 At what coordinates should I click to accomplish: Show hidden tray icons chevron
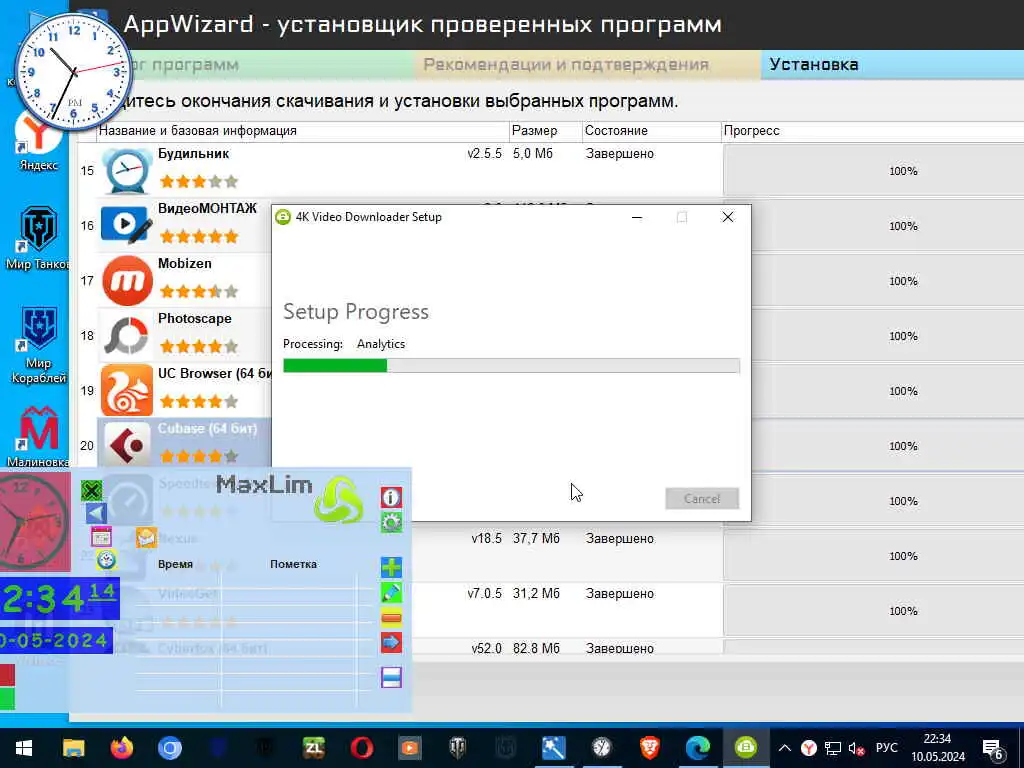pos(785,748)
